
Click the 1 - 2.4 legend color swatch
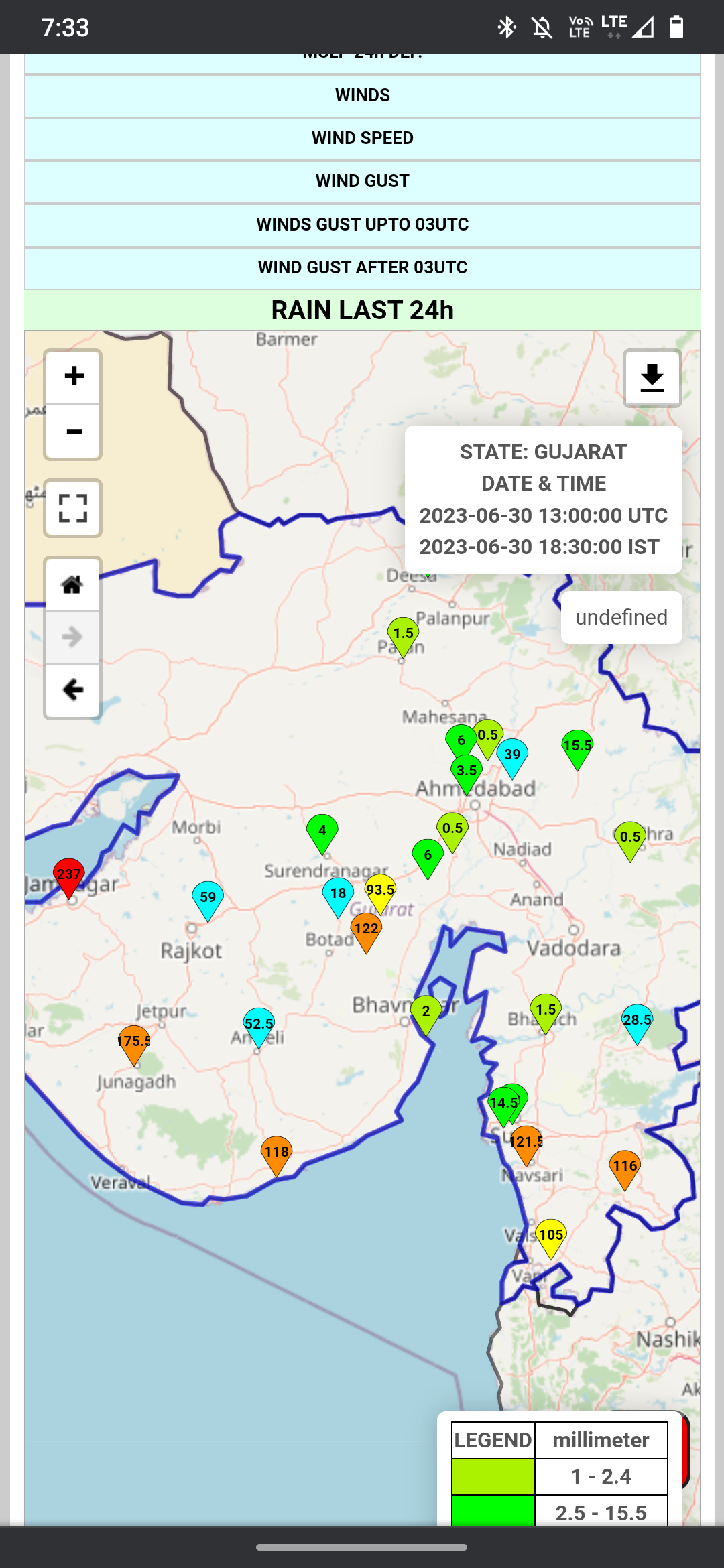pyautogui.click(x=493, y=1477)
